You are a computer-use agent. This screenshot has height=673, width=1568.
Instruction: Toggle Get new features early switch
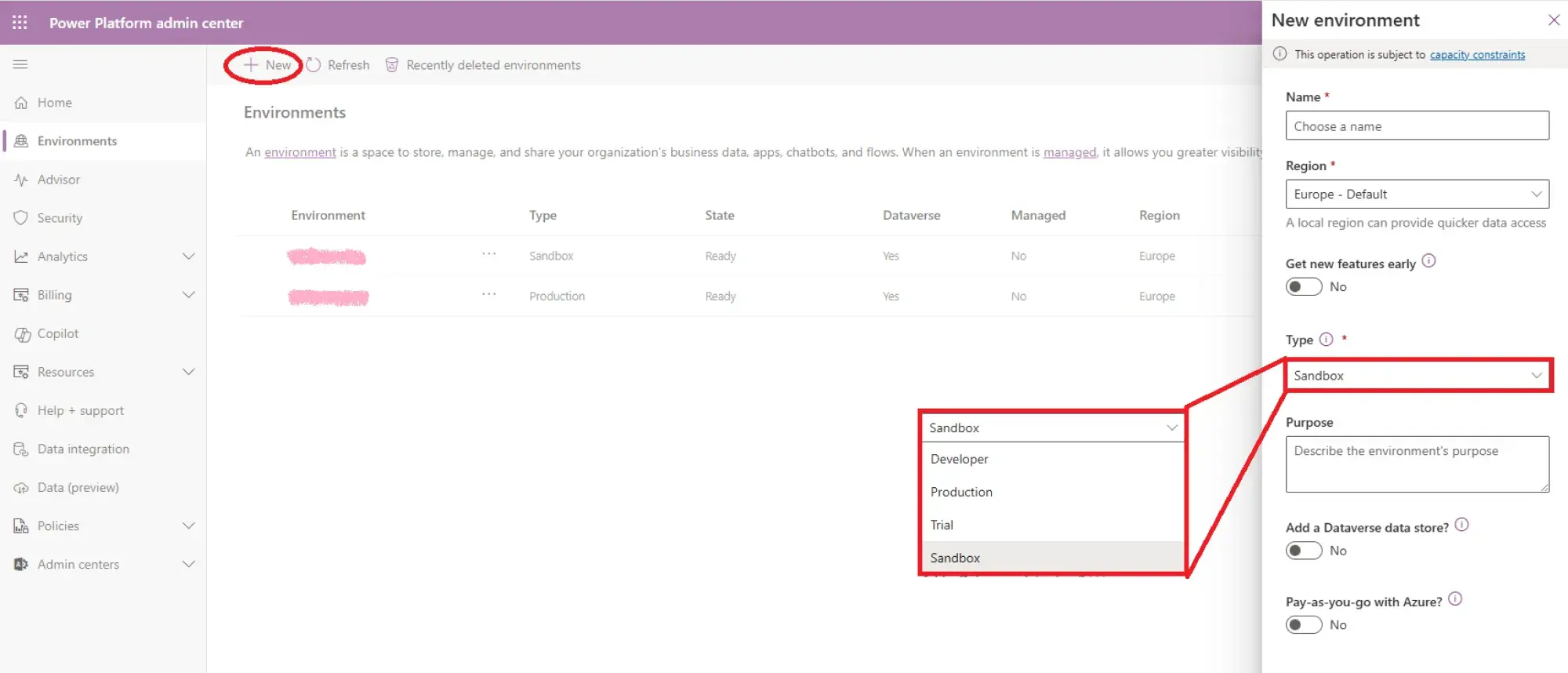[x=1304, y=287]
